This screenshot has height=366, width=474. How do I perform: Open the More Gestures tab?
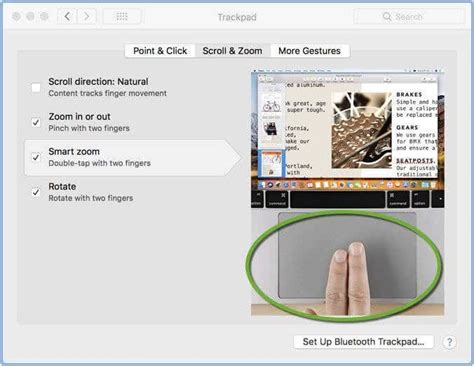coord(310,51)
